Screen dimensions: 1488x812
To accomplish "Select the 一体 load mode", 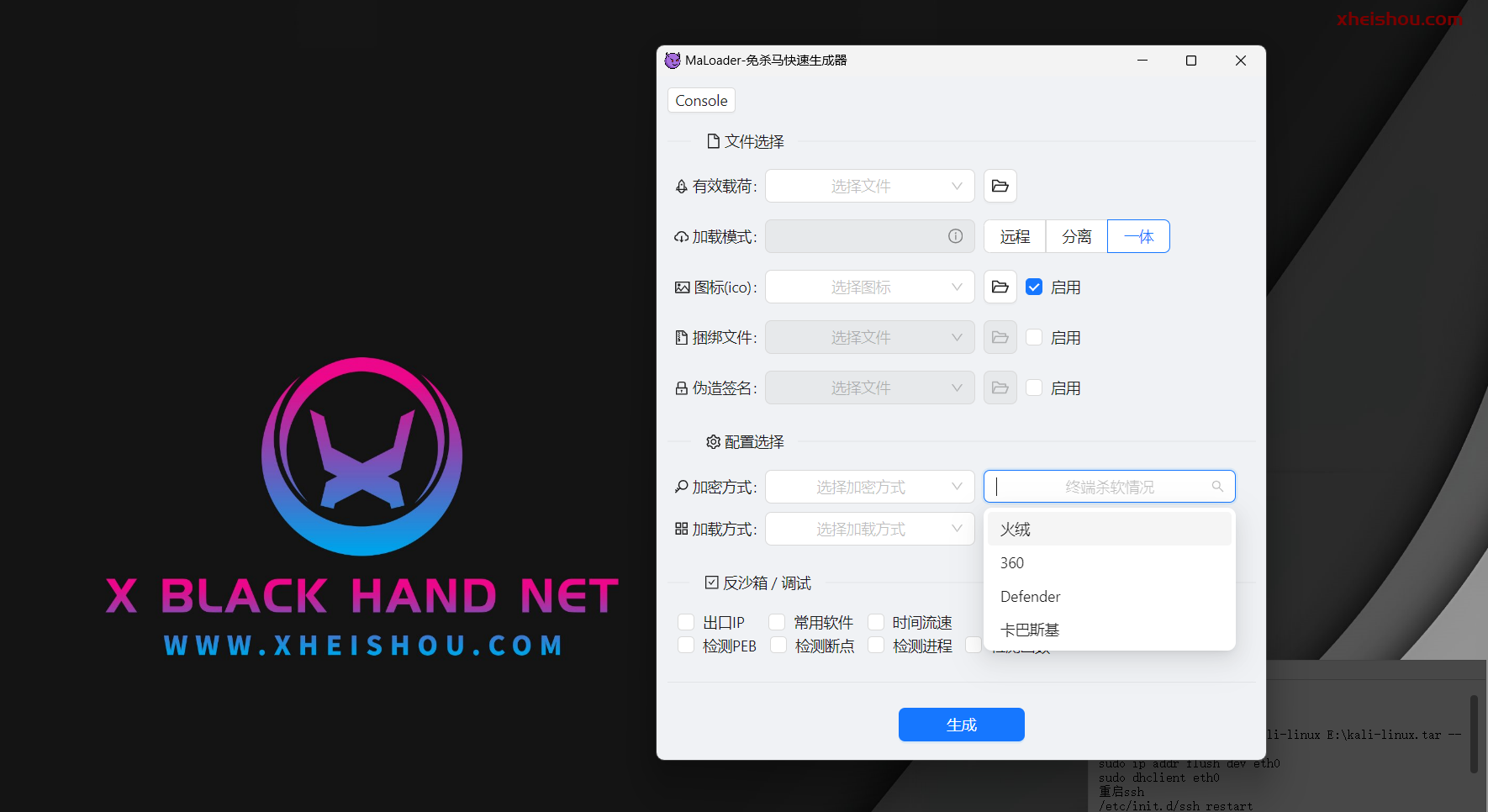I will point(1138,236).
